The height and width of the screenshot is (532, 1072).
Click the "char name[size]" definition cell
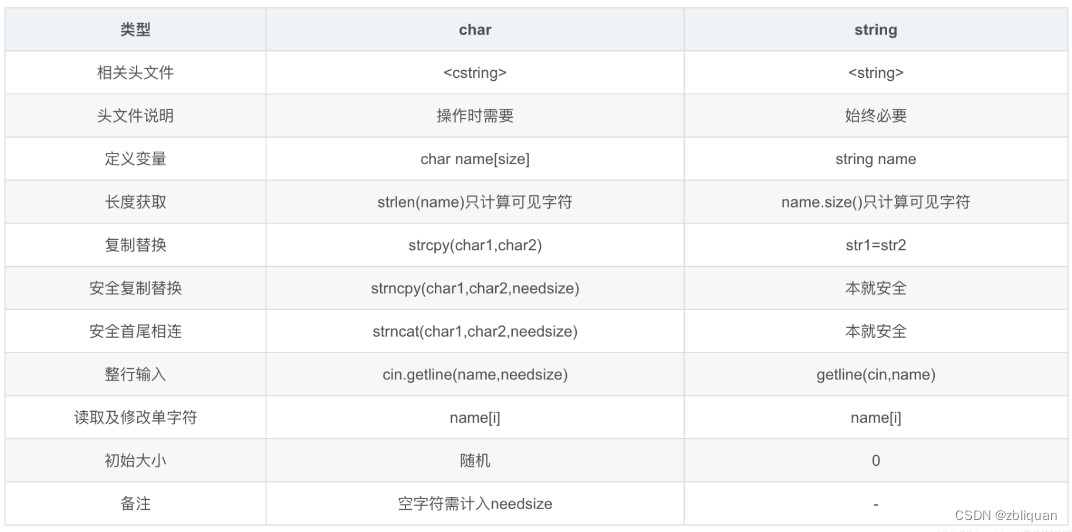[x=475, y=159]
